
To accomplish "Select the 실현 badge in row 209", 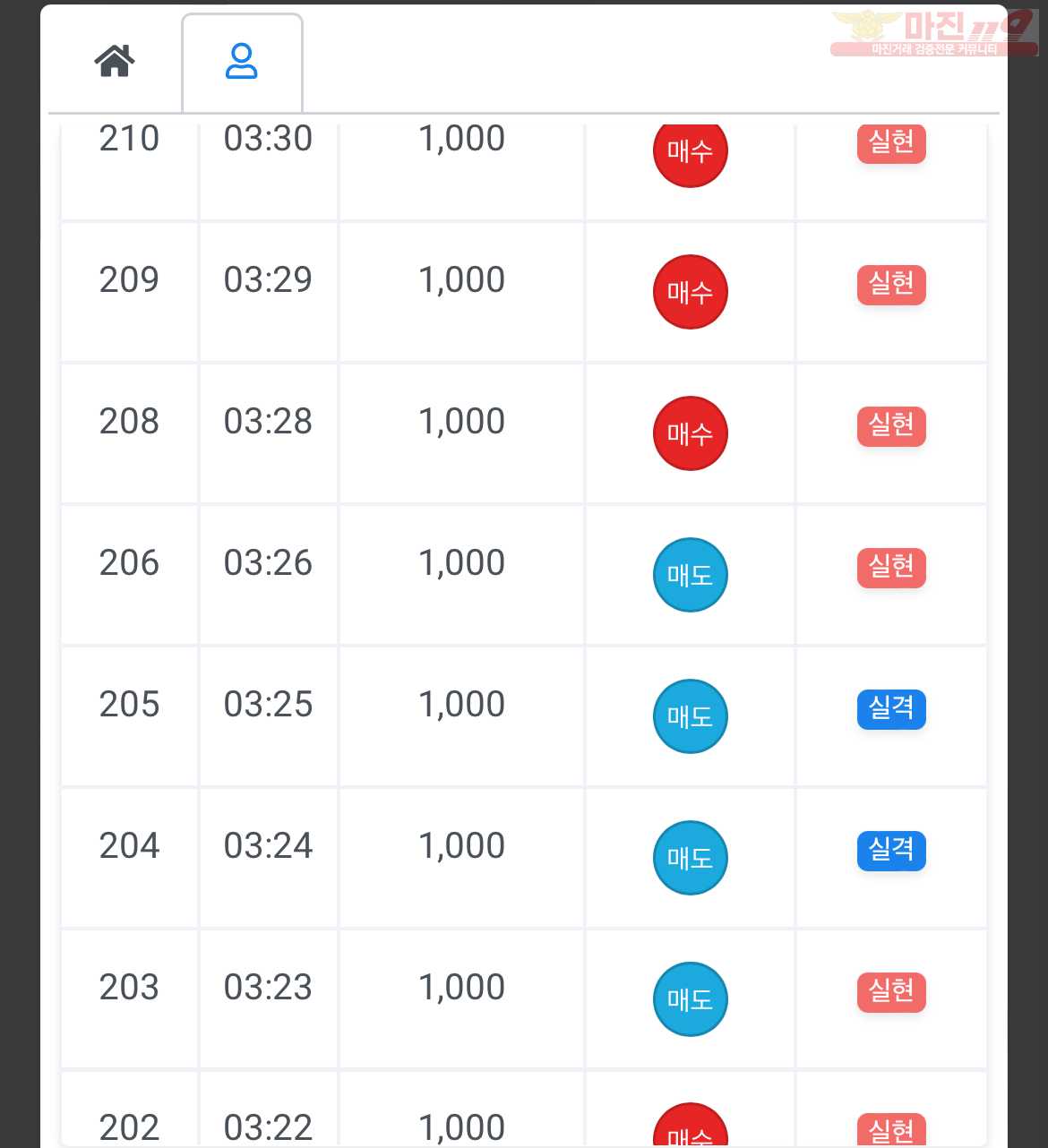I will point(891,284).
